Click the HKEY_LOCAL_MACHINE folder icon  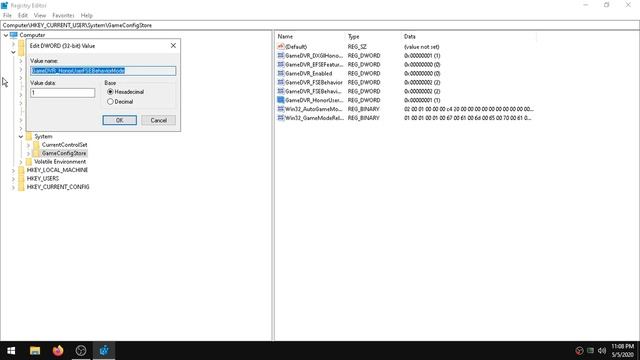21,170
